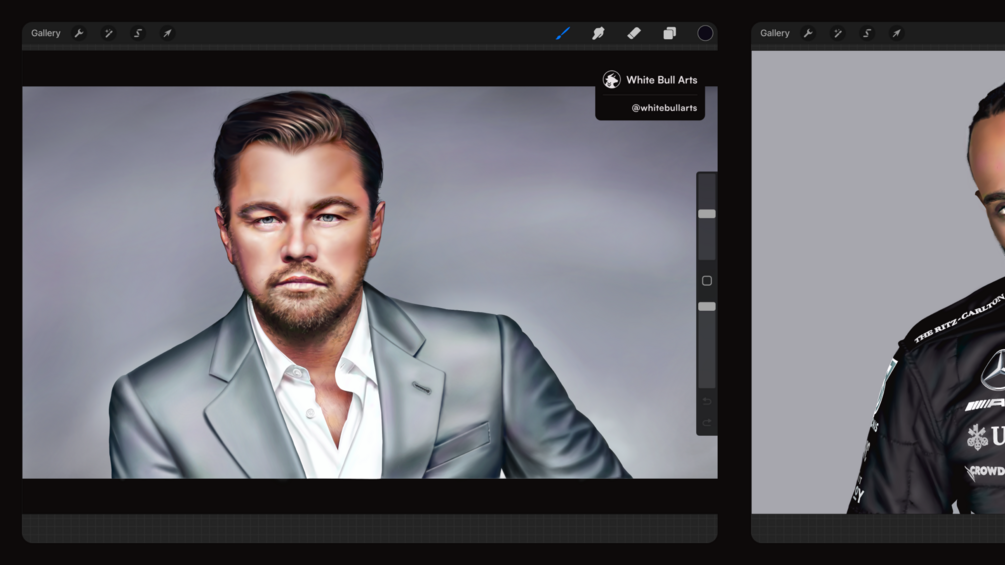Image resolution: width=1005 pixels, height=565 pixels.
Task: Activate Transform arrow tool in left window
Action: point(167,33)
